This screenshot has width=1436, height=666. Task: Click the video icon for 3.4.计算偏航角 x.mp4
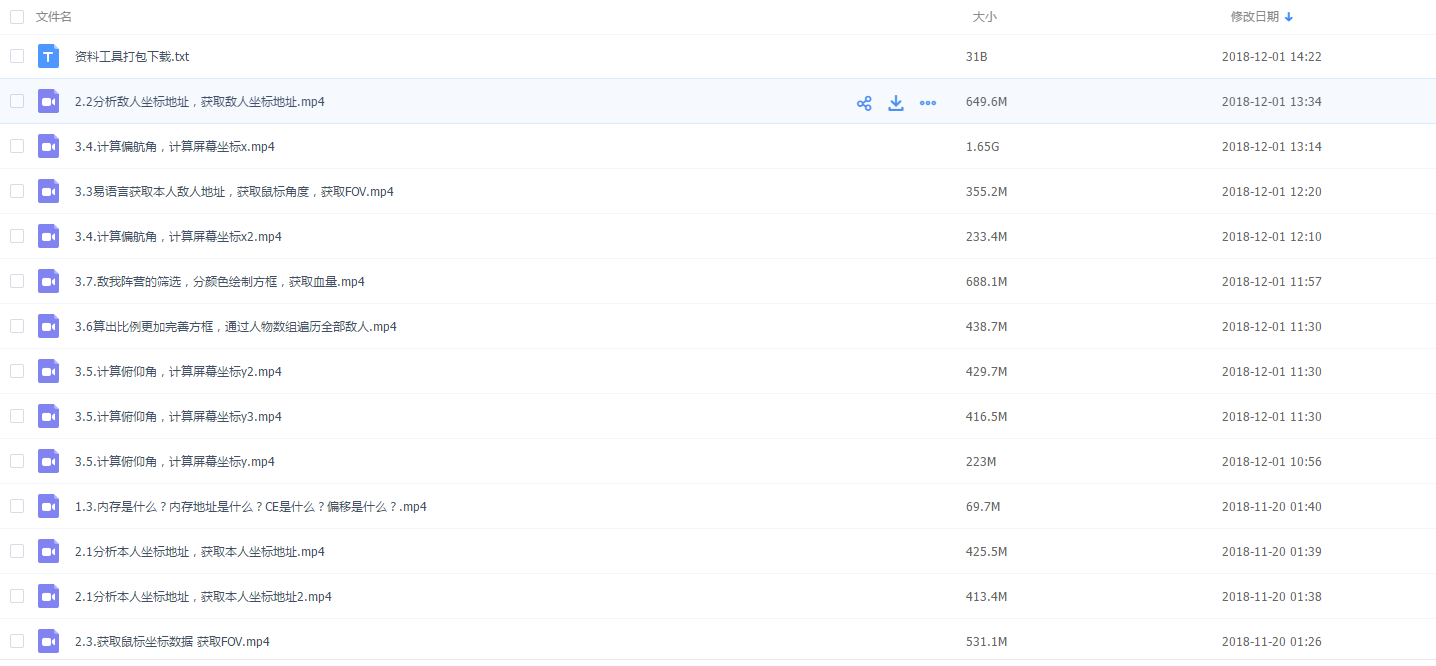[x=49, y=147]
